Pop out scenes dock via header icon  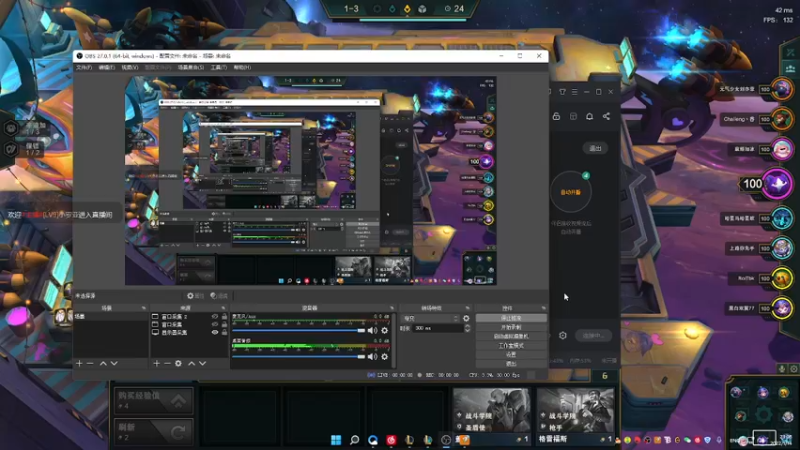pos(143,308)
